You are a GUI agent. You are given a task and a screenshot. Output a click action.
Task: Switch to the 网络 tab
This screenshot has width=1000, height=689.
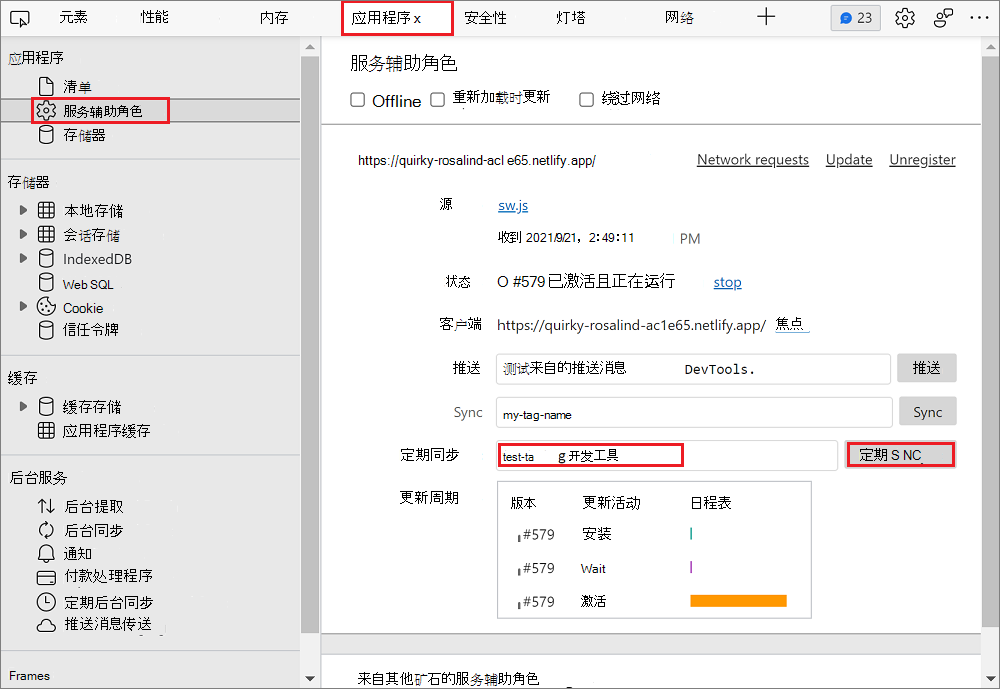(x=678, y=17)
